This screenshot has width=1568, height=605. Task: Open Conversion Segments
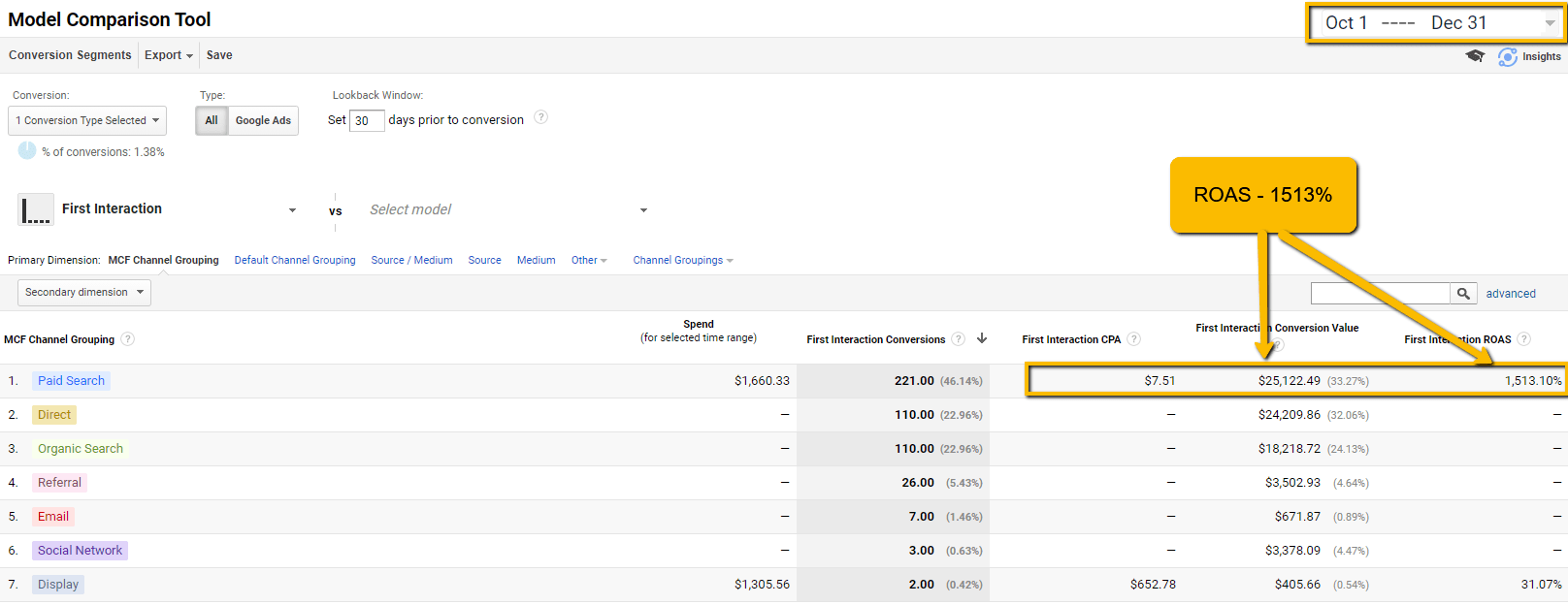tap(70, 55)
